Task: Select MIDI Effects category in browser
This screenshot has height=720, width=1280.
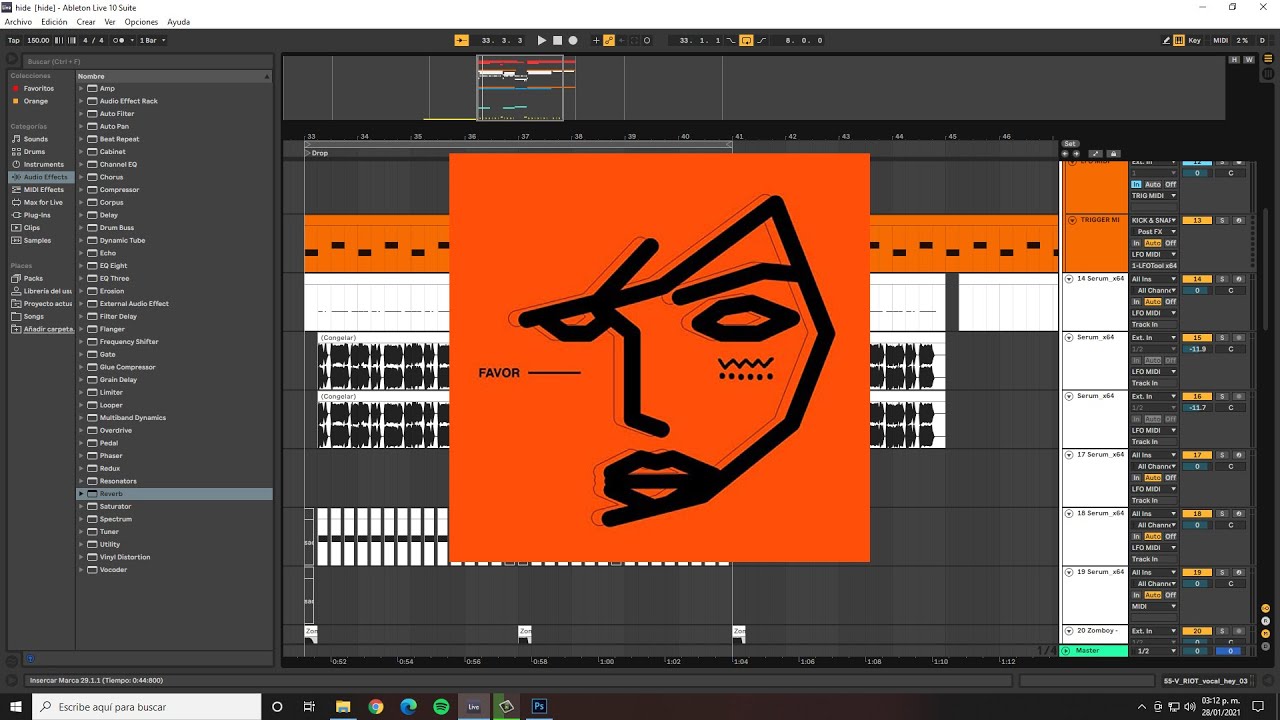Action: coord(44,189)
